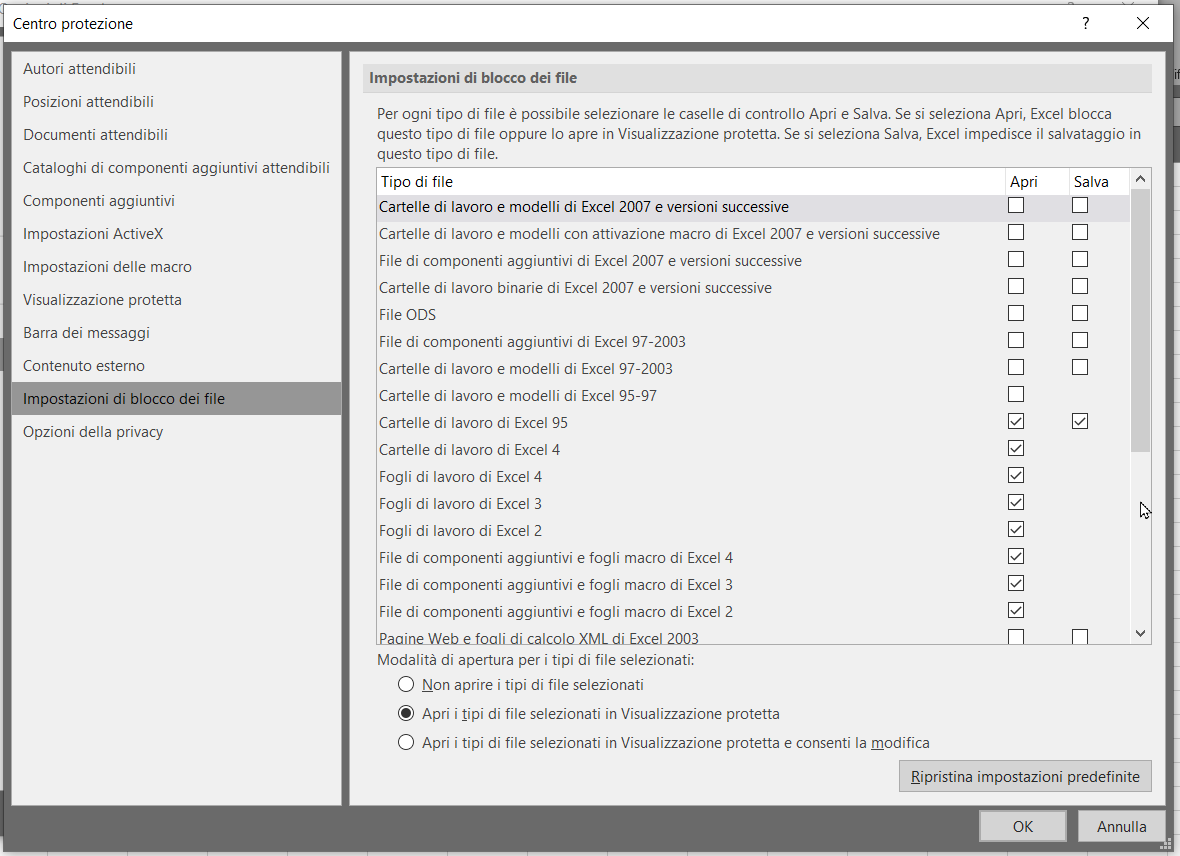1180x856 pixels.
Task: Go to Impostazioni delle macro
Action: tap(176, 267)
